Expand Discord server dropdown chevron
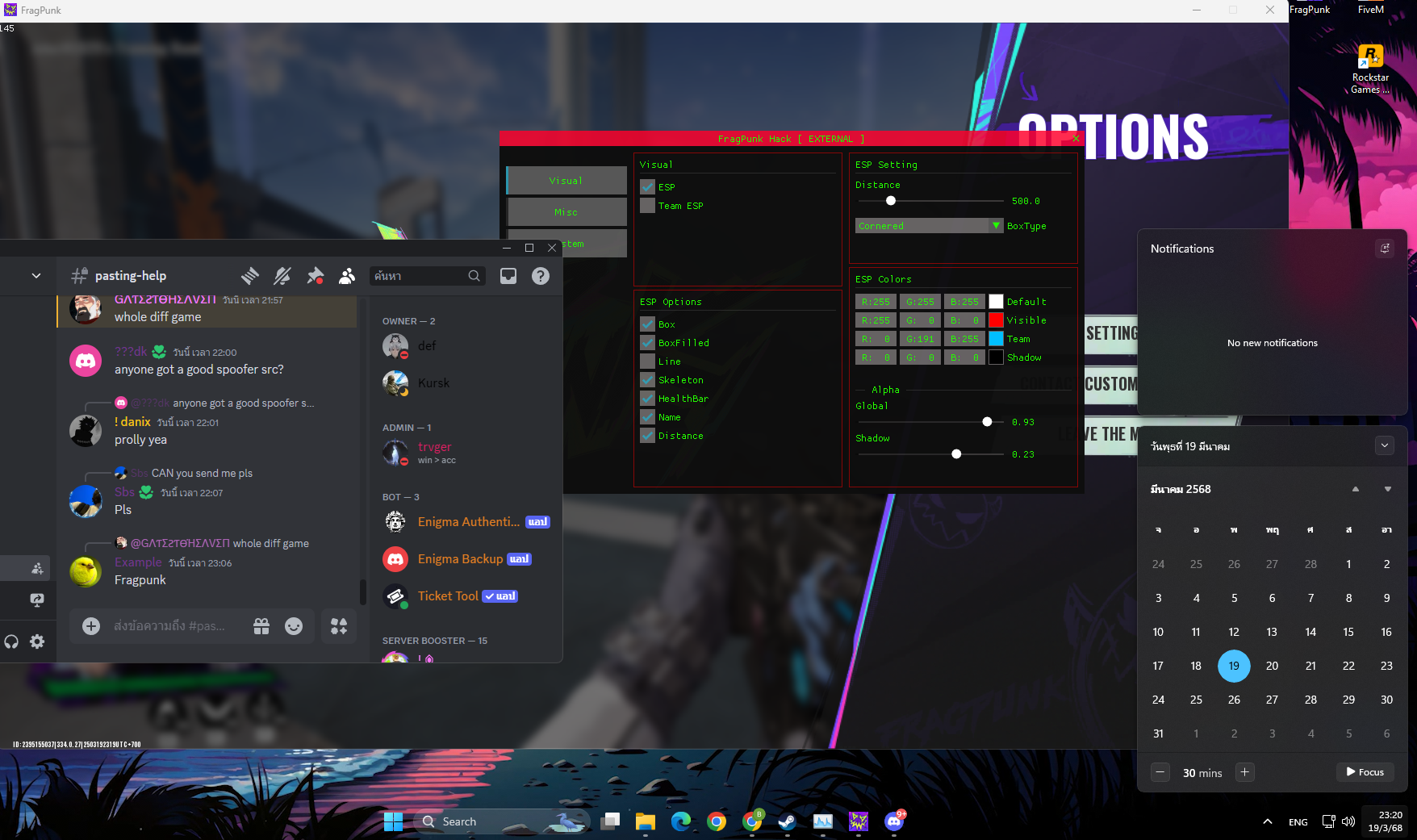 (36, 276)
